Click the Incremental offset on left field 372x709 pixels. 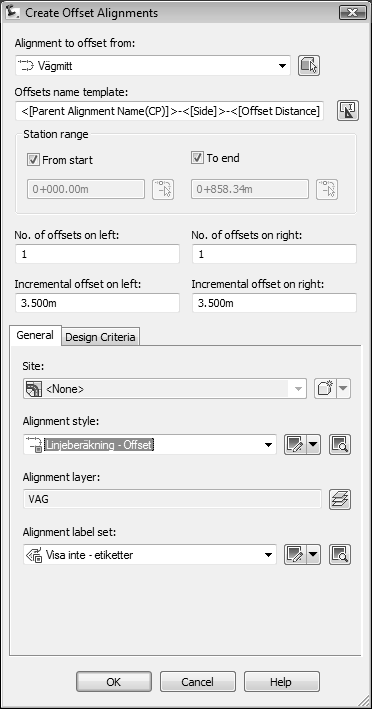(x=97, y=303)
